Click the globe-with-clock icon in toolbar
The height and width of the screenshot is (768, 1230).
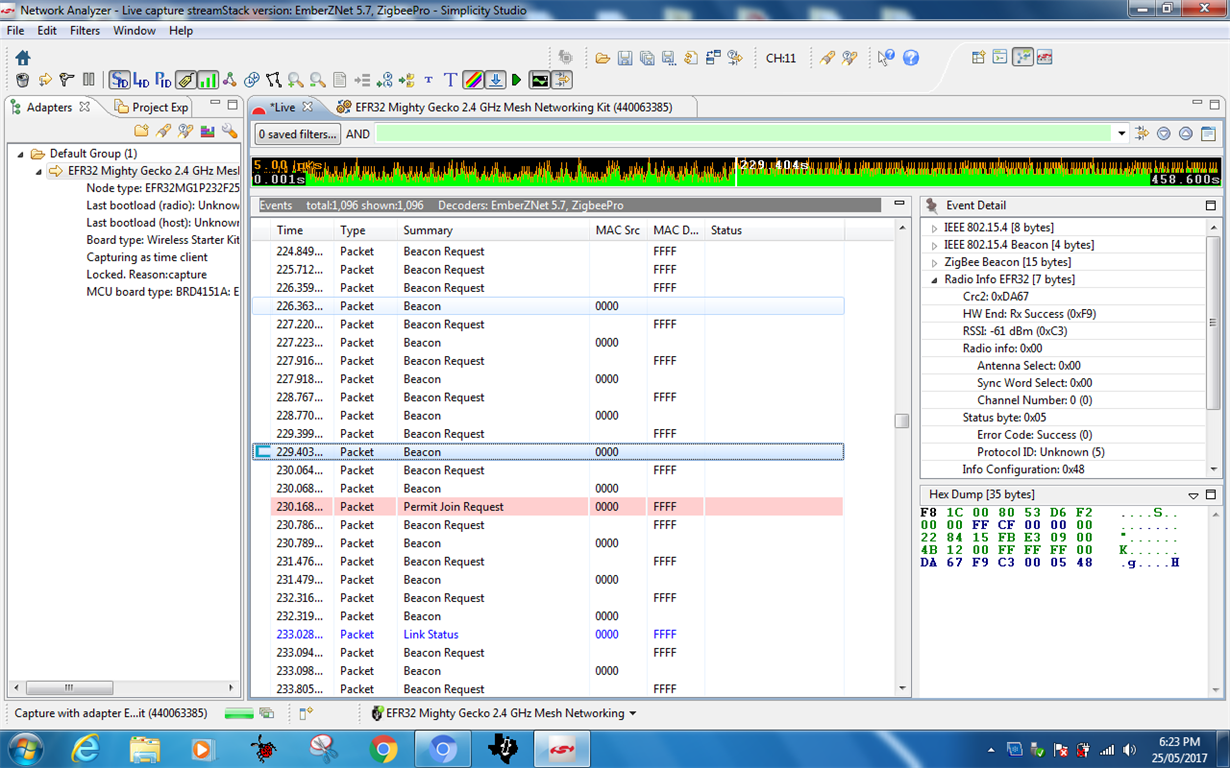251,79
